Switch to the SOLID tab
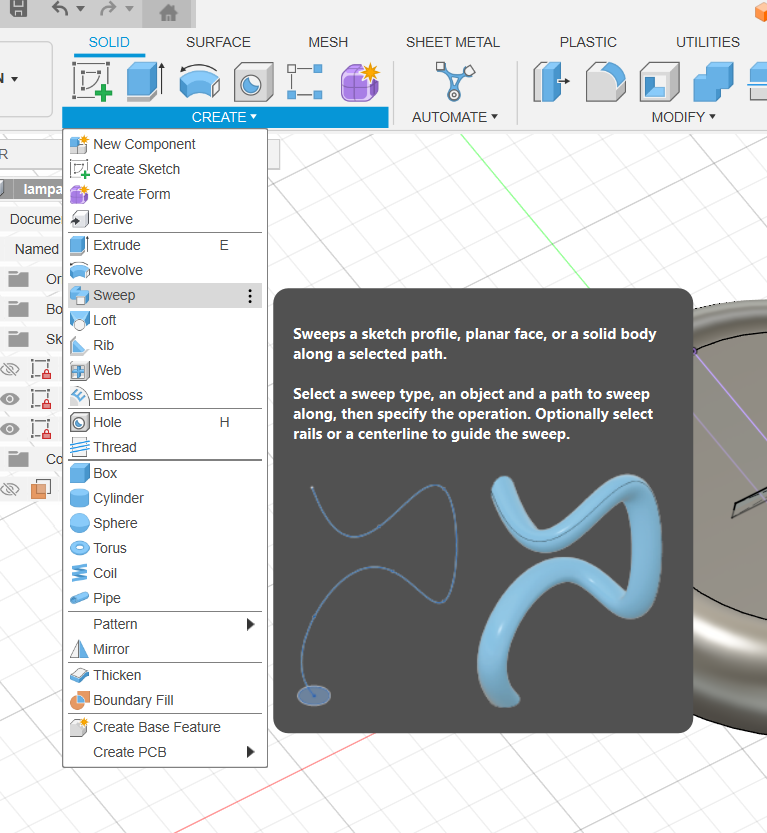This screenshot has height=833, width=767. coord(109,42)
